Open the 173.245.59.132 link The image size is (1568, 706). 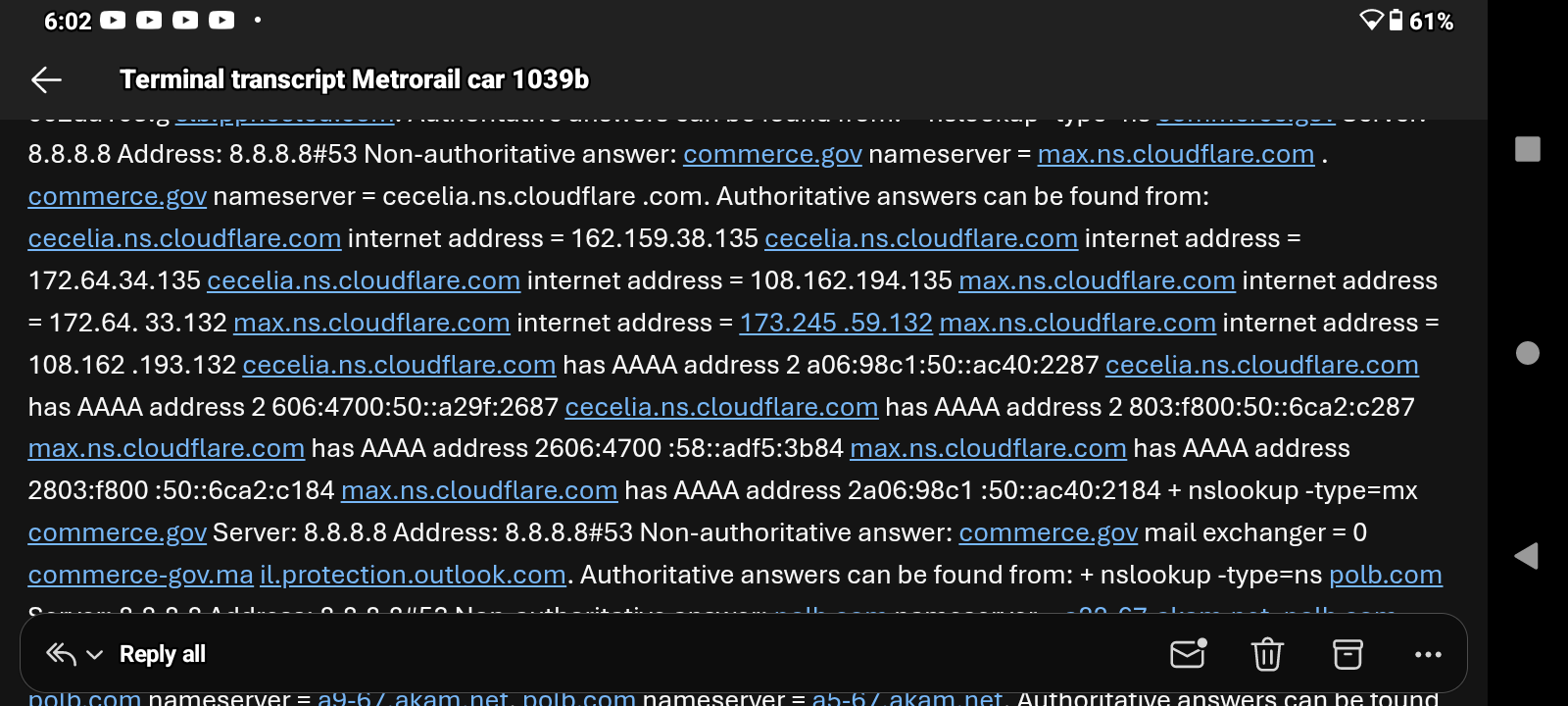(x=835, y=323)
